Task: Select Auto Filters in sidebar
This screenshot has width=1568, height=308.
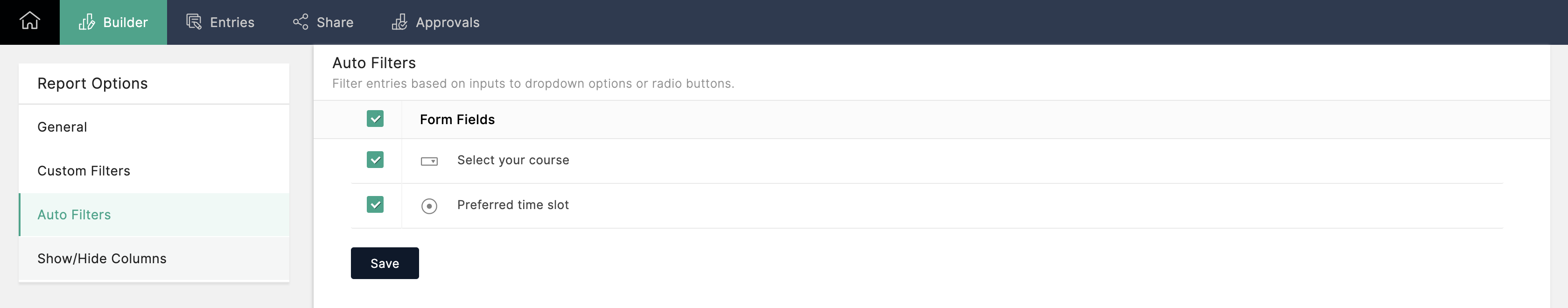Action: click(74, 214)
